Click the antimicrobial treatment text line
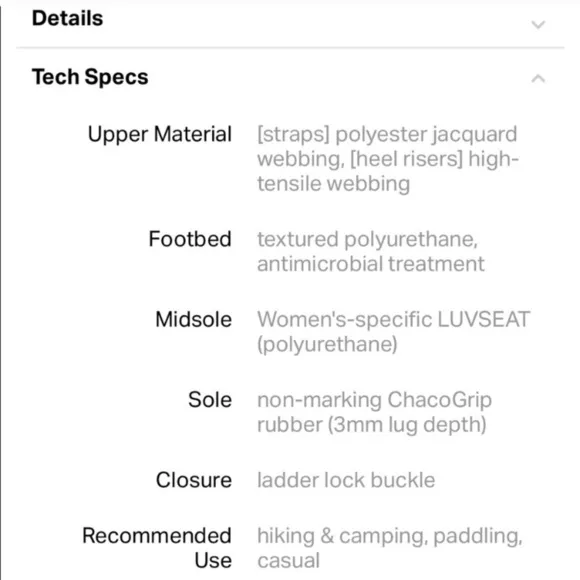The height and width of the screenshot is (580, 580). (x=371, y=264)
